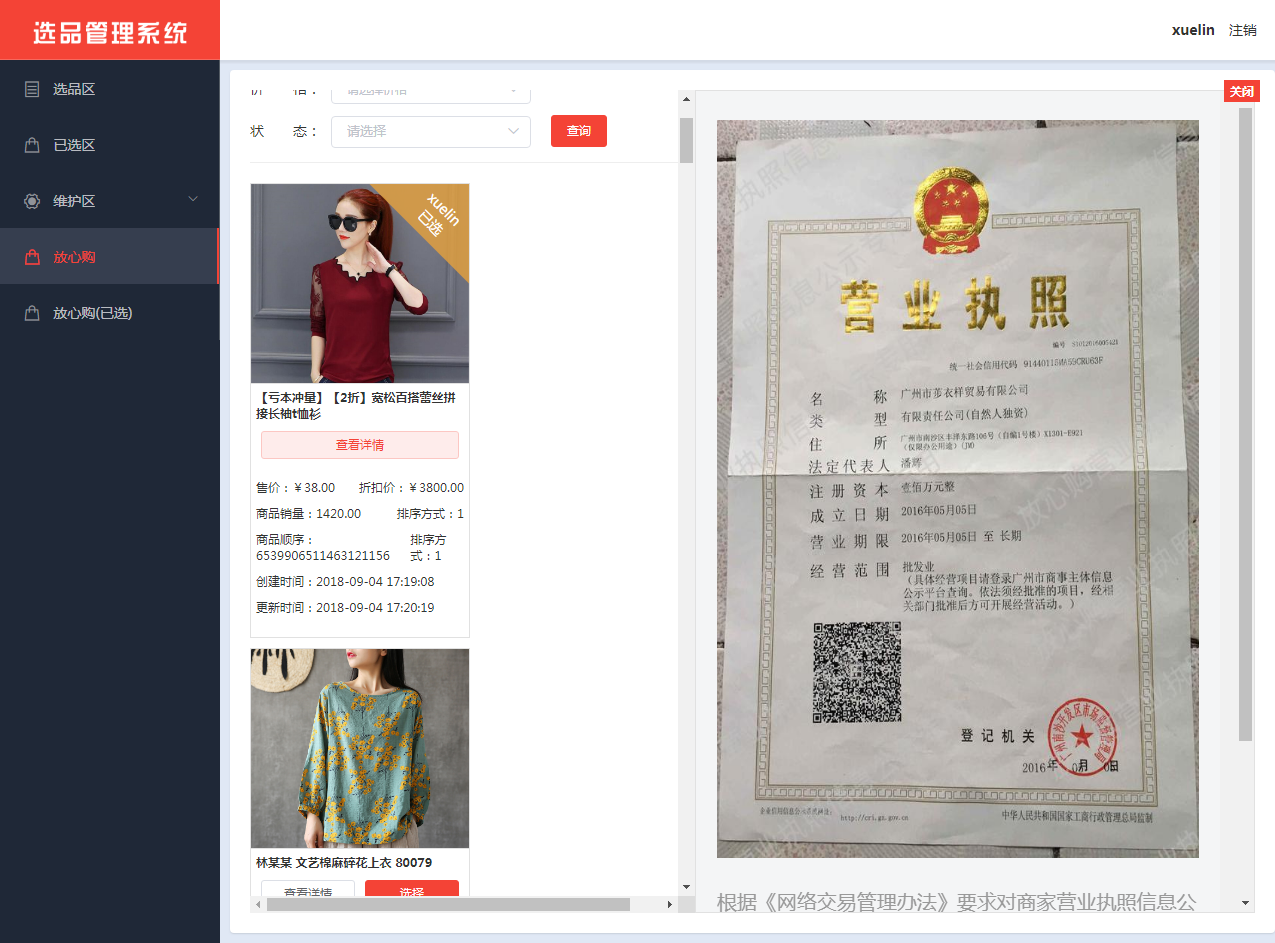Click the title 林某某 文艺棉麻碎花上衣 80079
Image resolution: width=1275 pixels, height=943 pixels.
344,863
